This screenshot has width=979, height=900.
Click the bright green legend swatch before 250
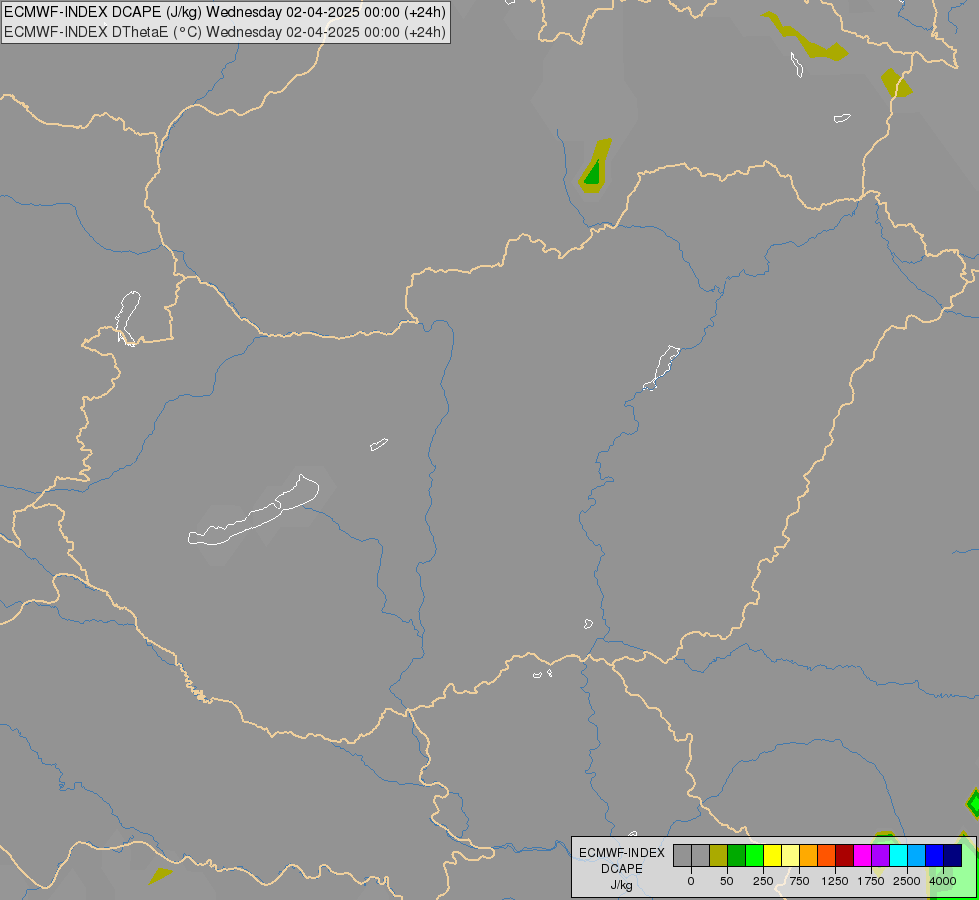[x=754, y=855]
